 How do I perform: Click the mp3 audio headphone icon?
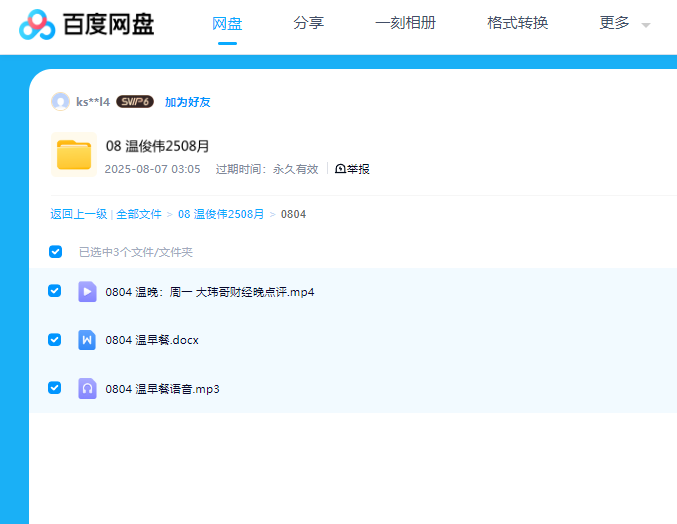pos(87,388)
